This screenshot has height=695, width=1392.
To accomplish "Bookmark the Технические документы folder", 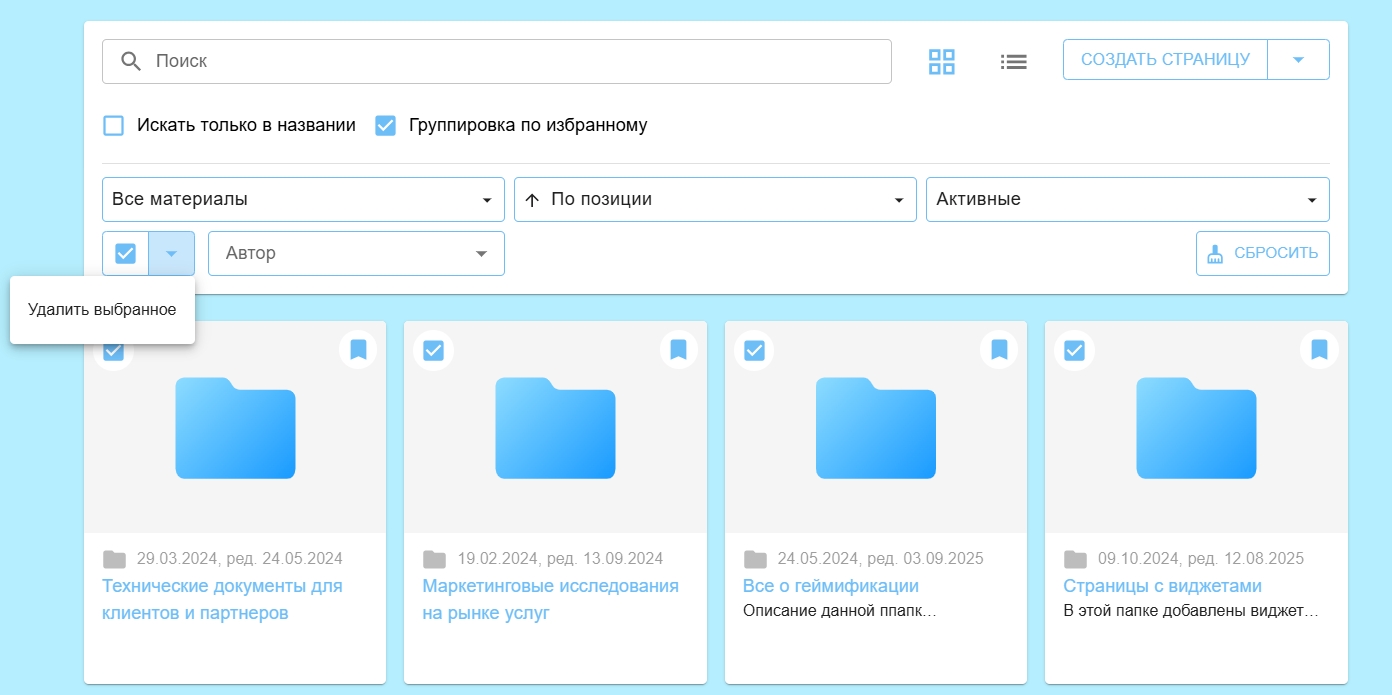I will (358, 350).
